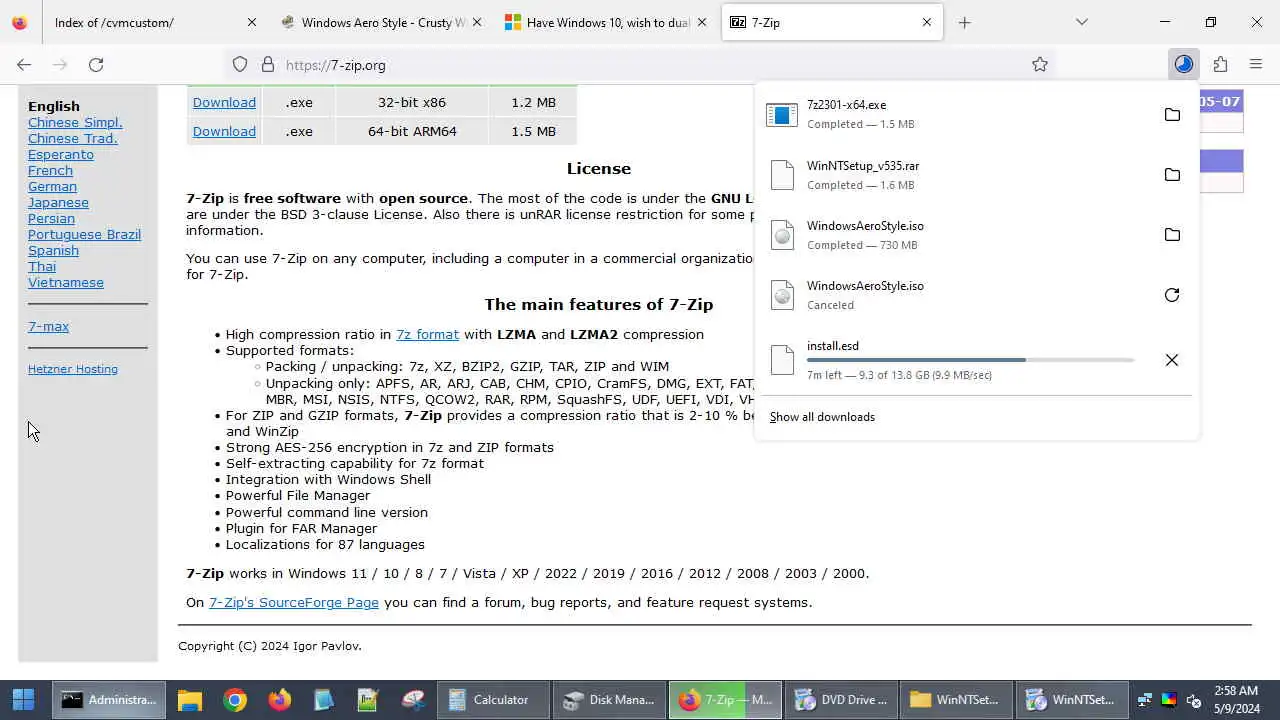Open Administrator command prompt taskbar item
This screenshot has width=1280, height=720.
(x=109, y=700)
